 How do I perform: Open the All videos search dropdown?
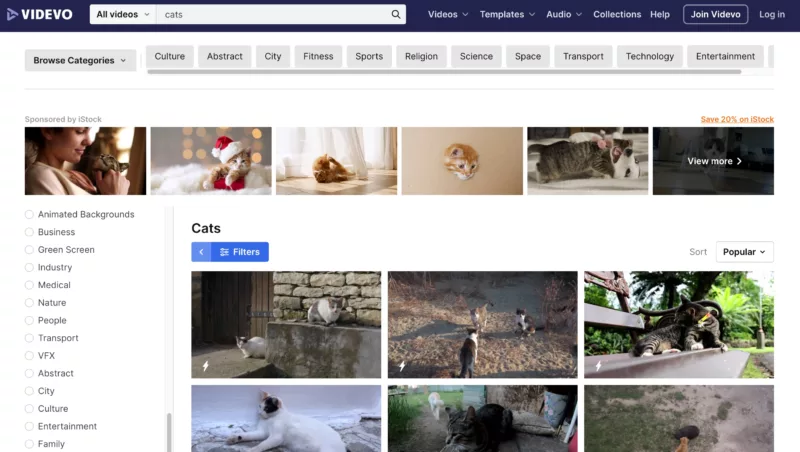123,15
